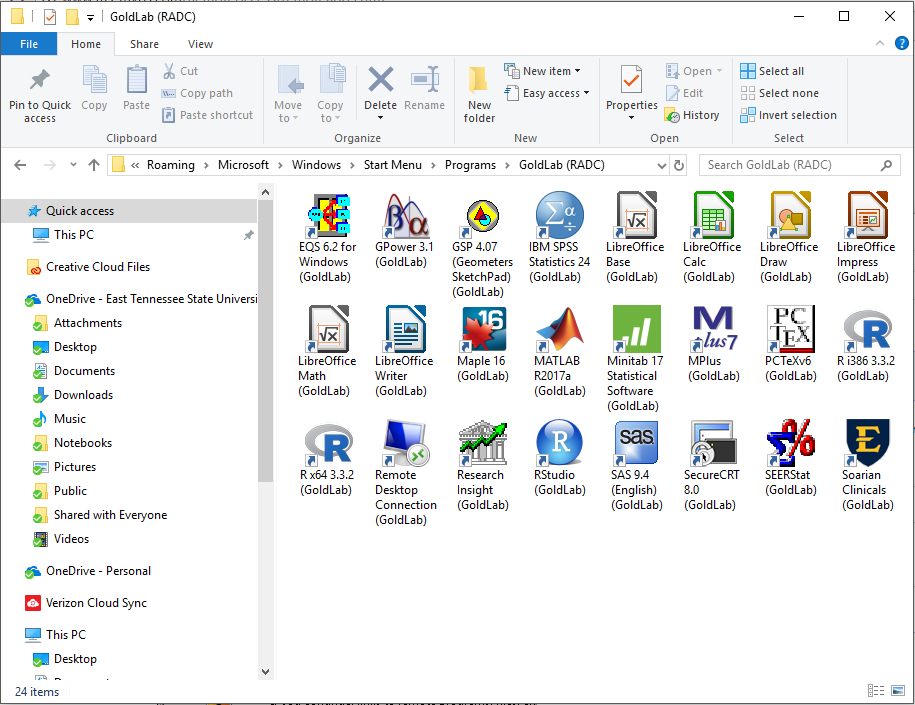915x705 pixels.
Task: Select the RStudio shortcut icon
Action: [x=559, y=444]
